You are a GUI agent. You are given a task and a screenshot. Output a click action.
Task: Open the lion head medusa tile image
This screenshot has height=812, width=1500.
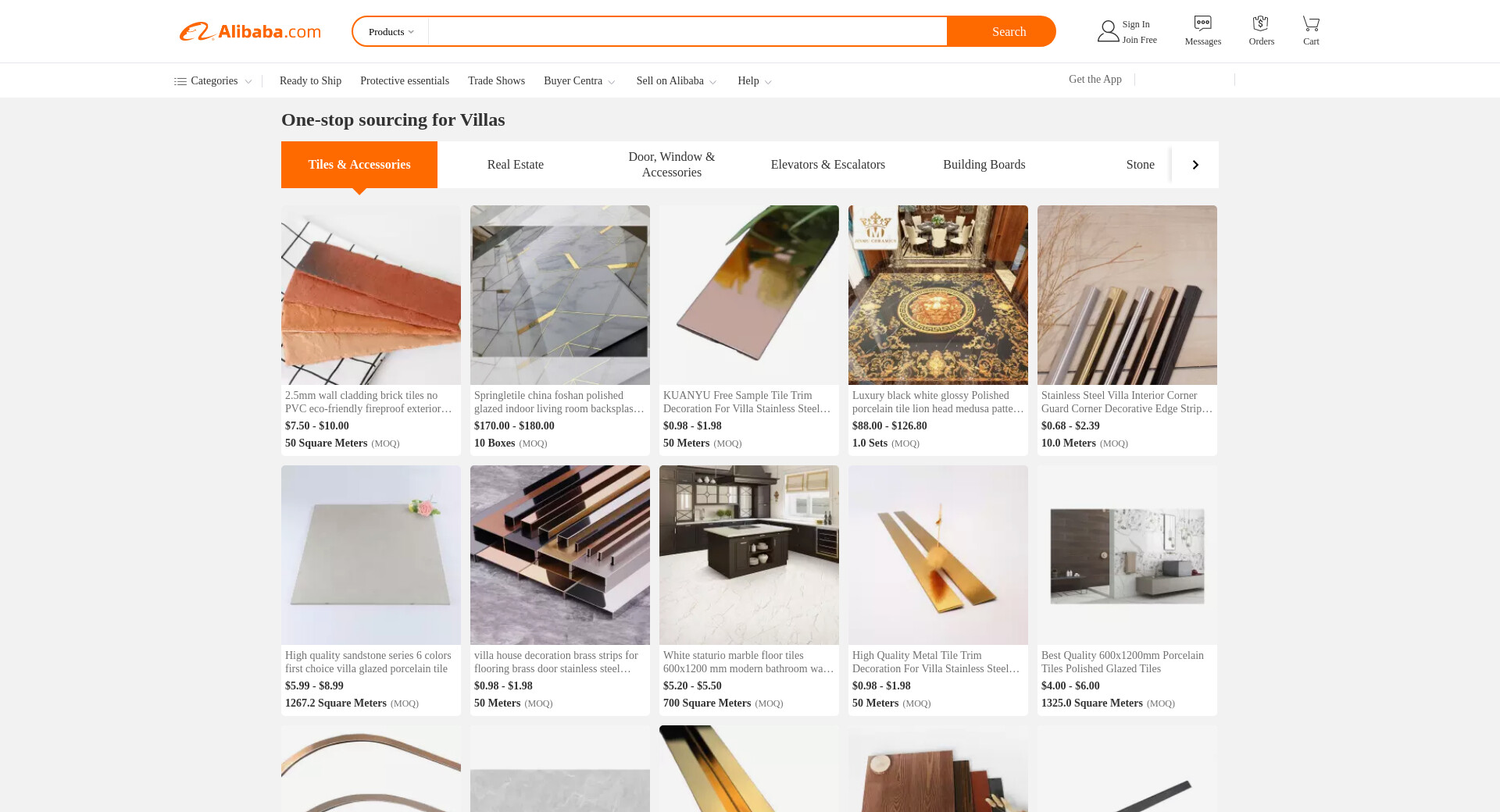pos(938,295)
